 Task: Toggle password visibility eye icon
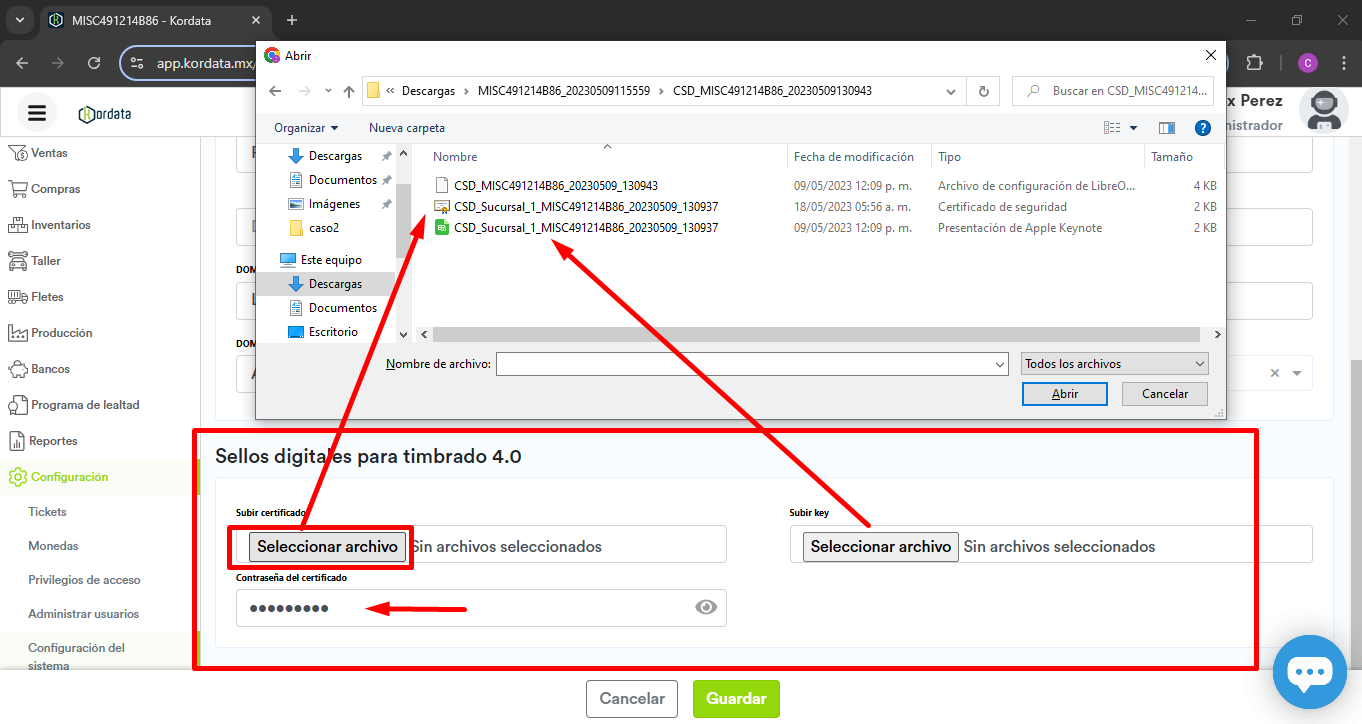click(706, 607)
